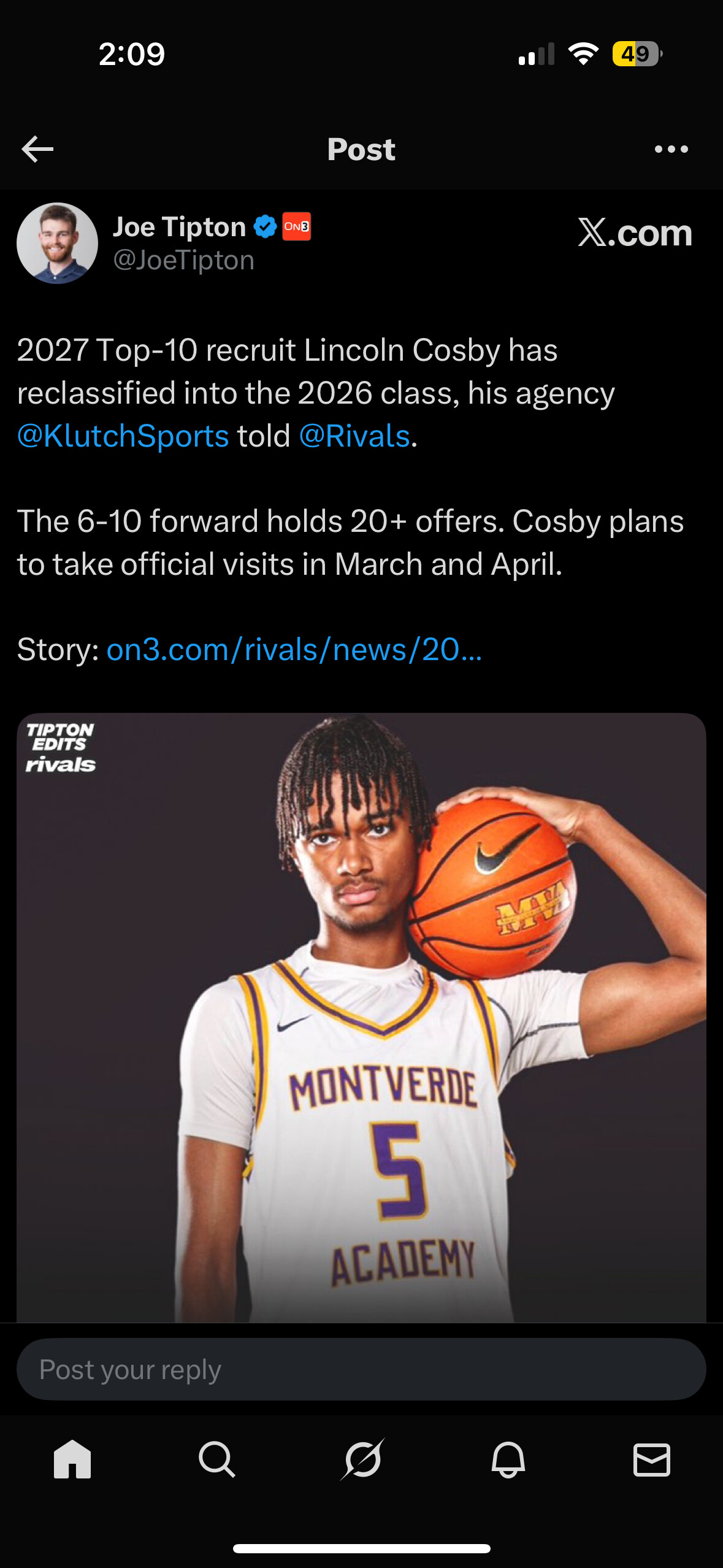
Task: Tap the battery status indicator
Action: click(637, 54)
